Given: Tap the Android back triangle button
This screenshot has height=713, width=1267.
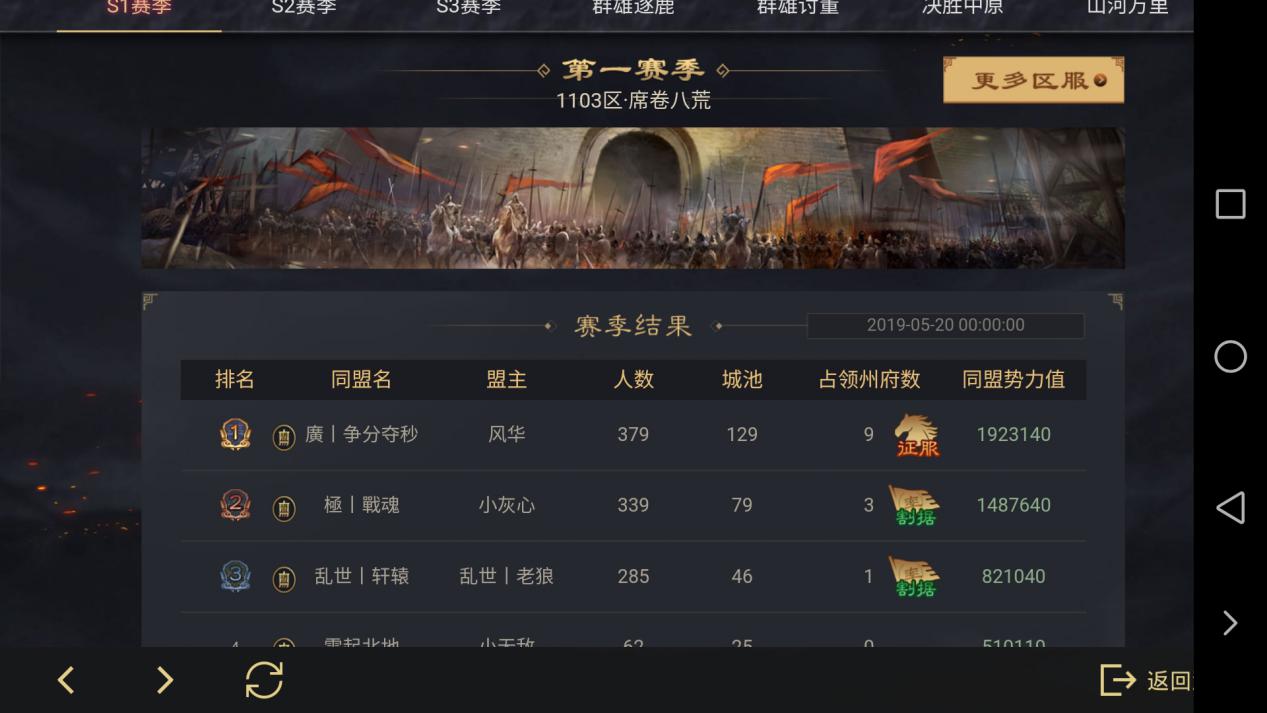Looking at the screenshot, I should point(1230,508).
